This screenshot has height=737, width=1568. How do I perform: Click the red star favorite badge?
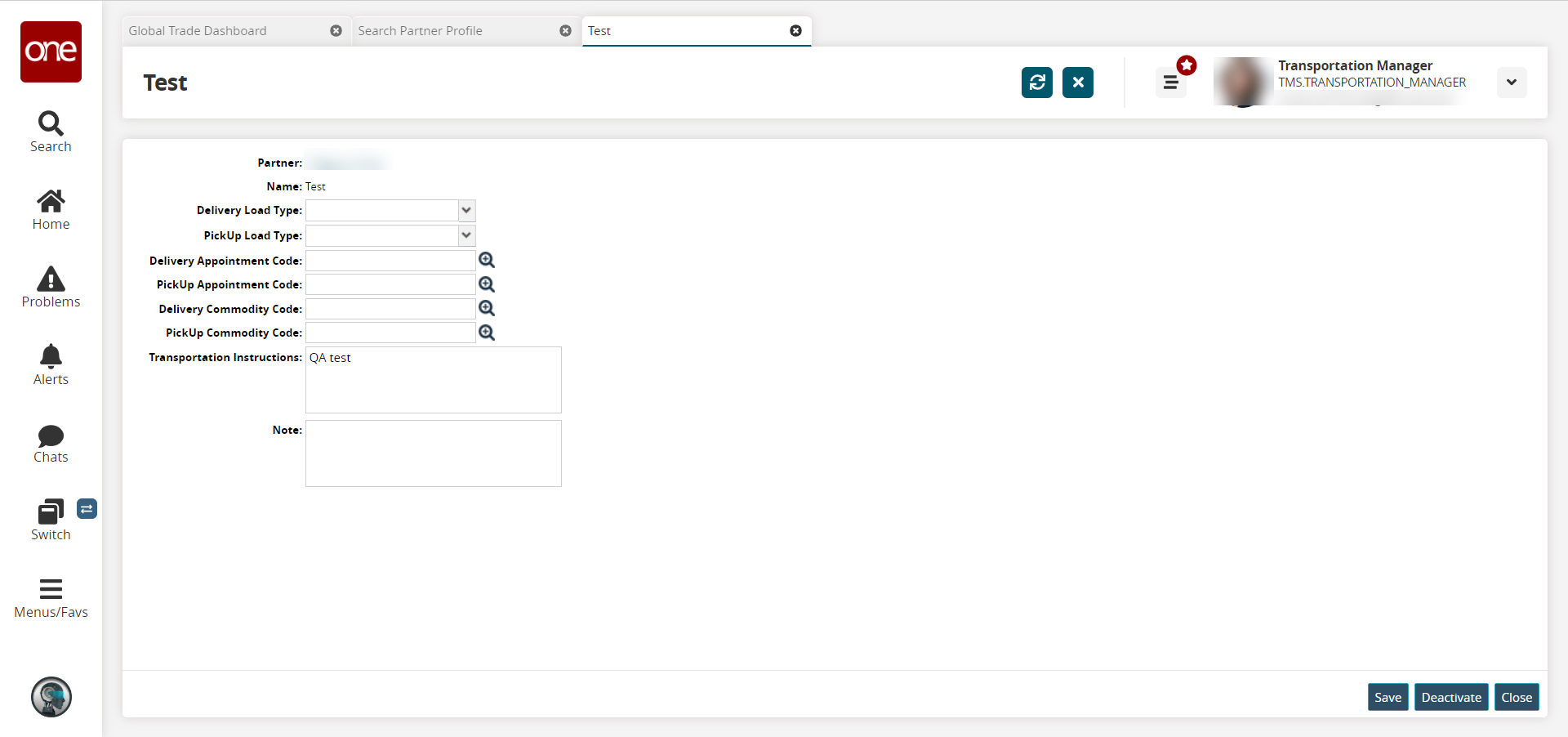point(1187,65)
